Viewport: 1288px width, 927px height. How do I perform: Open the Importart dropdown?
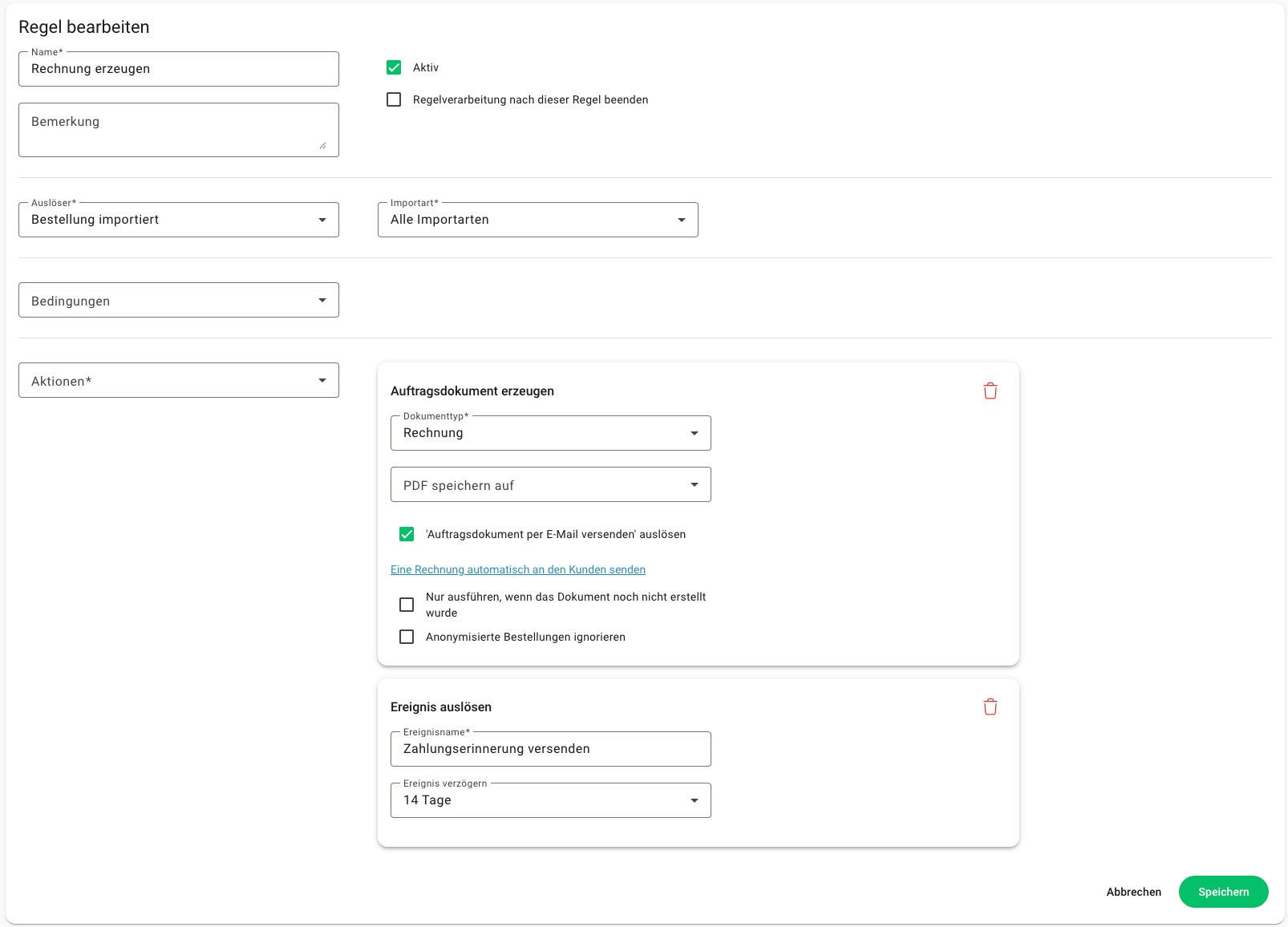click(x=538, y=220)
